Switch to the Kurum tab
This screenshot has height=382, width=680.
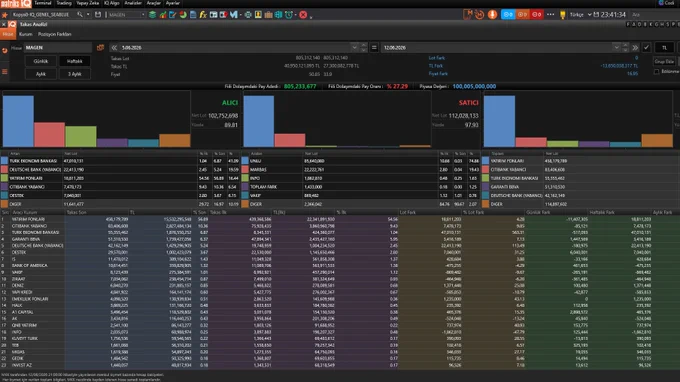(x=26, y=34)
